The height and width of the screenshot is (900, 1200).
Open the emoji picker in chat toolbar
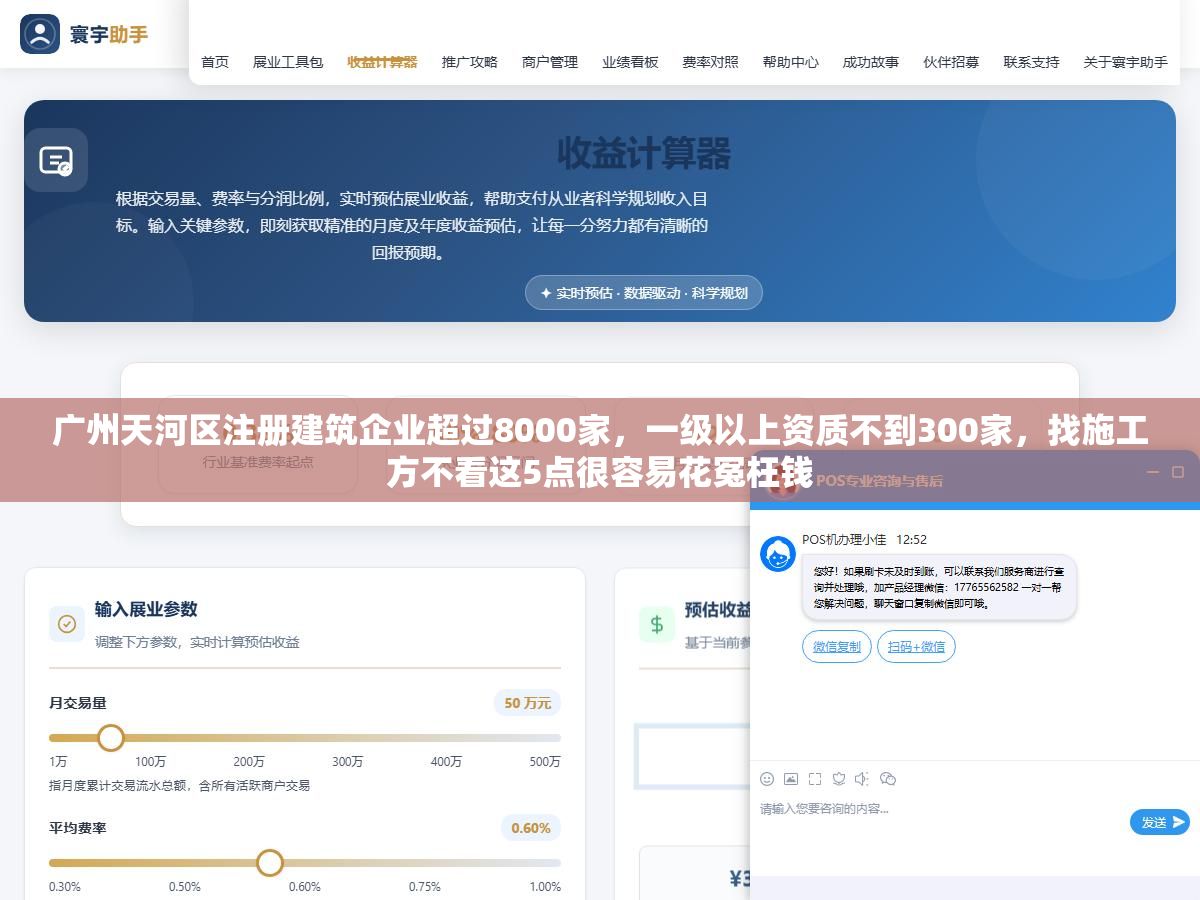[767, 778]
